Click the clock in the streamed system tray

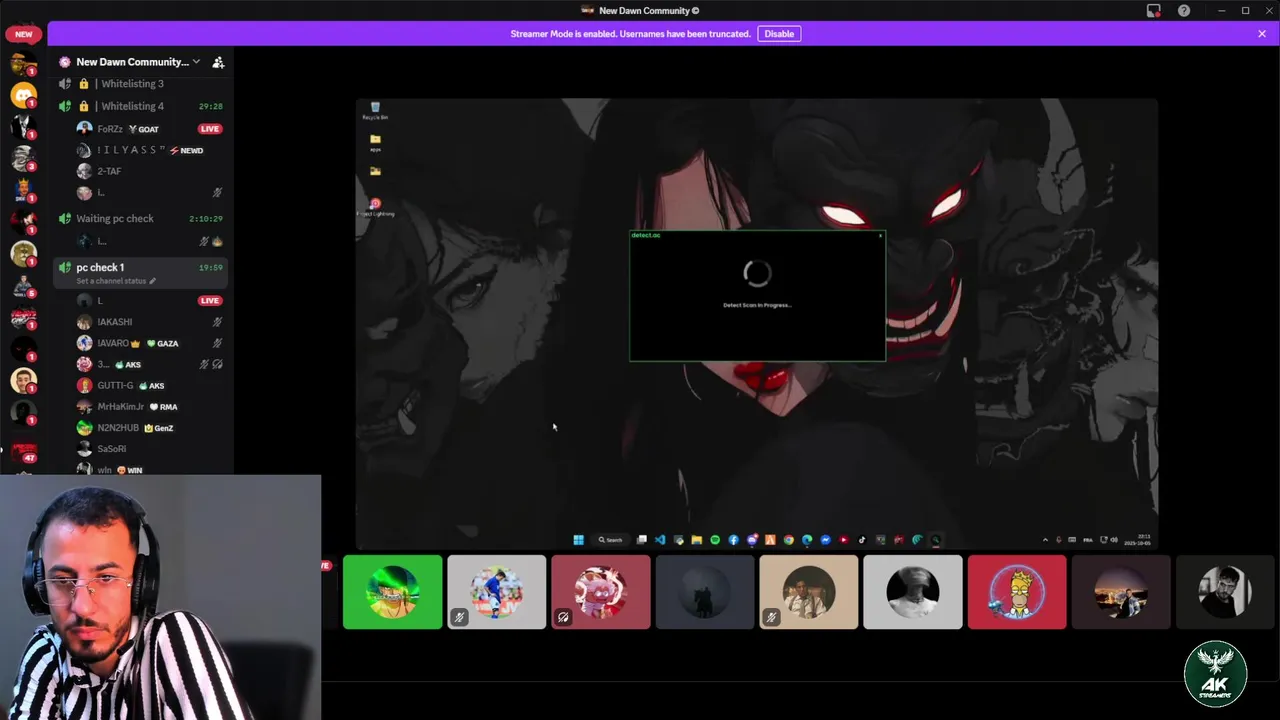coord(1138,540)
